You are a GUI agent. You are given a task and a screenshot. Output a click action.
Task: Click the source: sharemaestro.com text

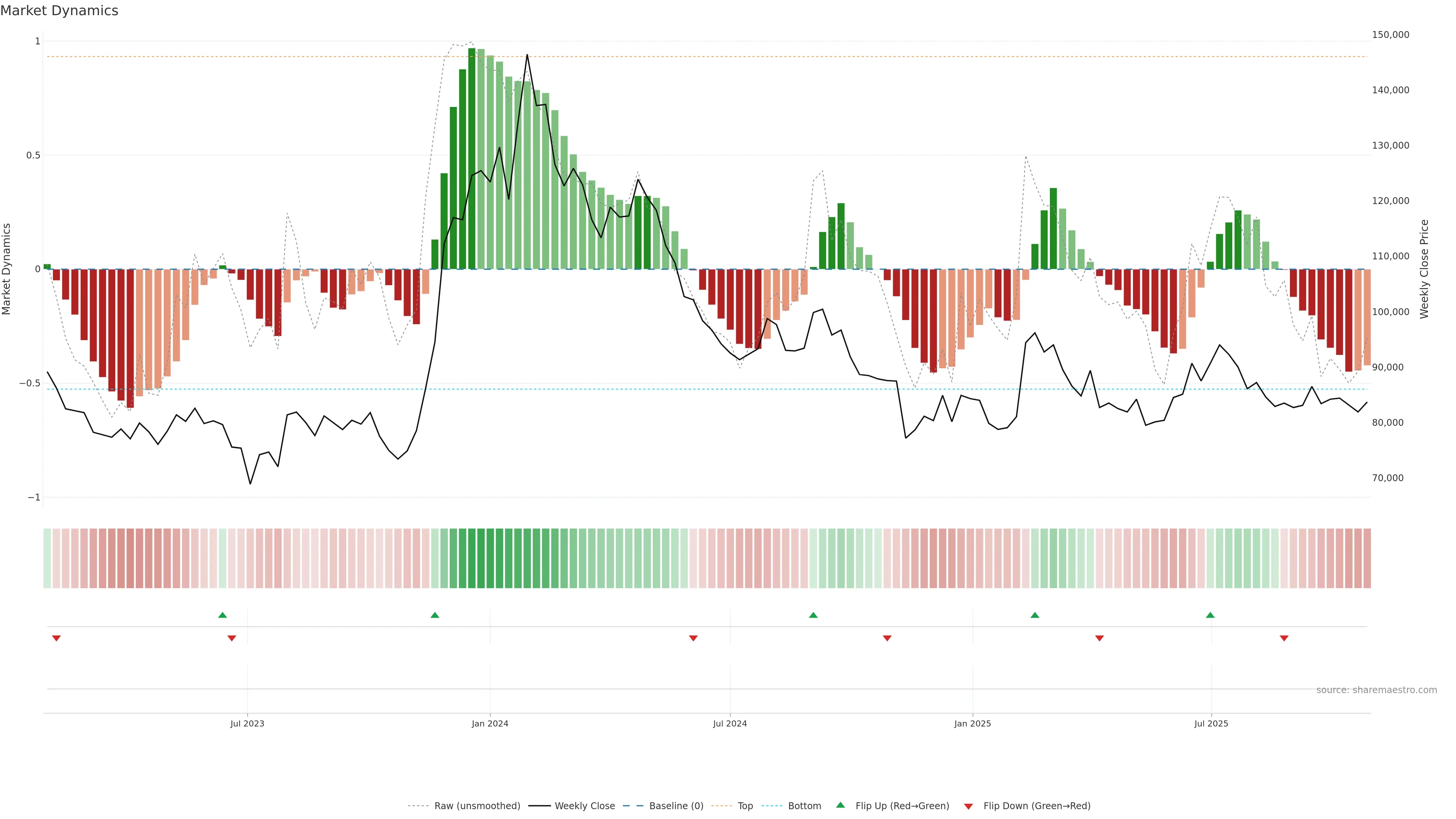(1376, 690)
